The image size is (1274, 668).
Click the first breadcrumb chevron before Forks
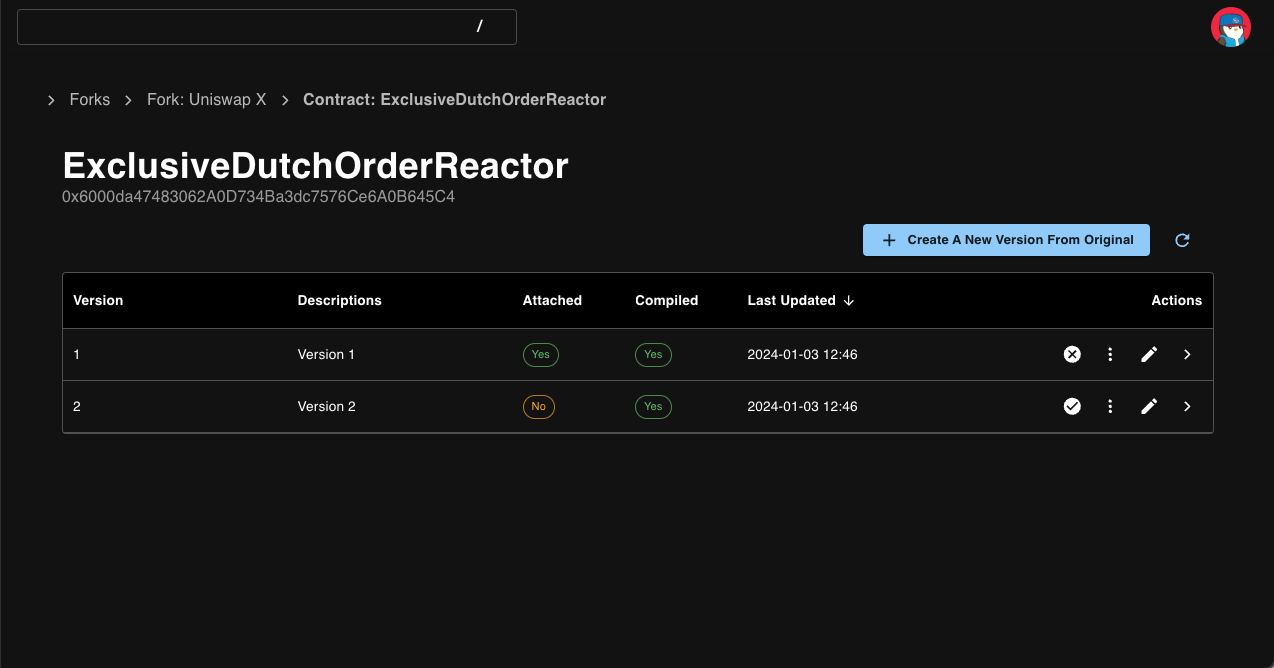51,100
